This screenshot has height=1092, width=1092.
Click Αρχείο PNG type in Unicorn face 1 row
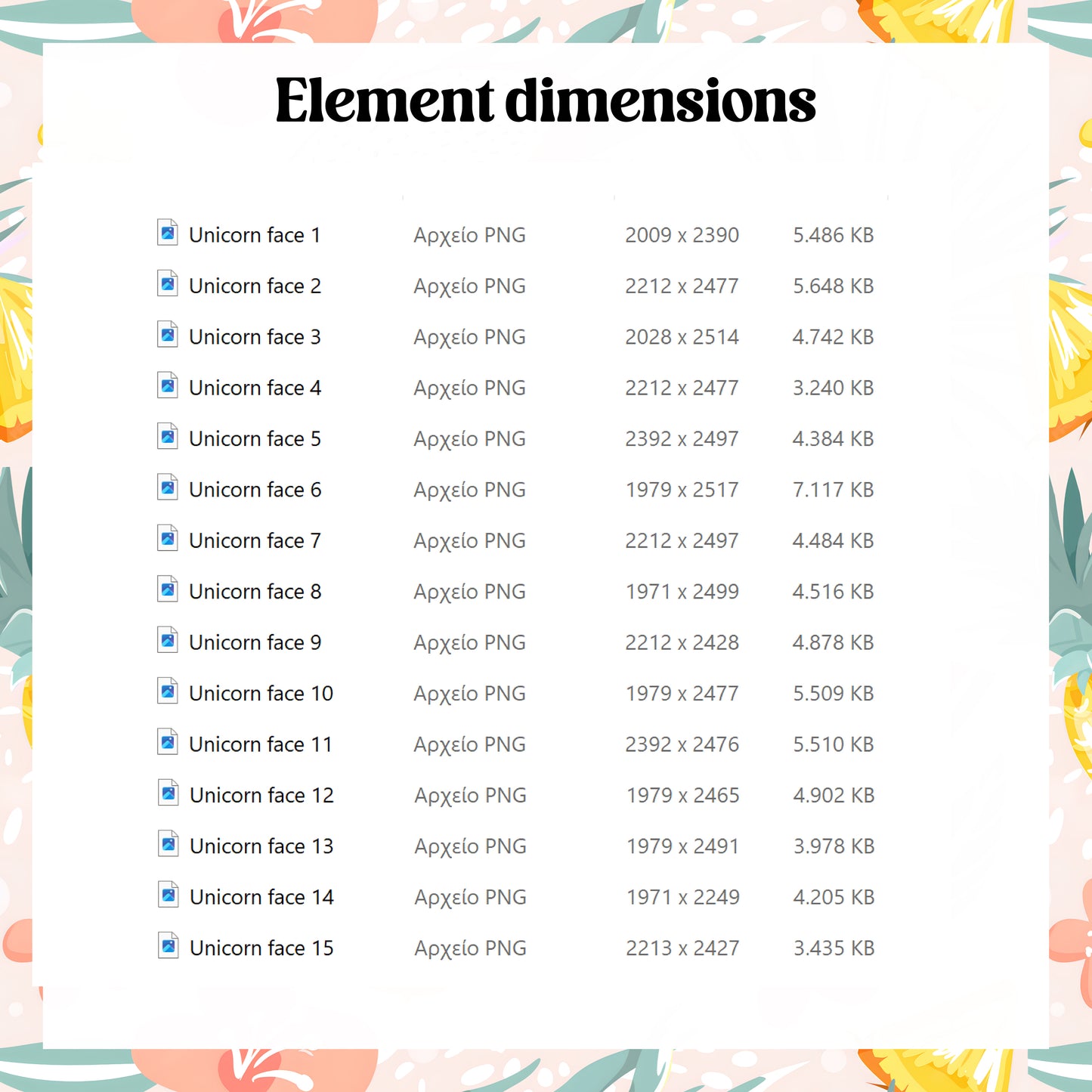[469, 236]
